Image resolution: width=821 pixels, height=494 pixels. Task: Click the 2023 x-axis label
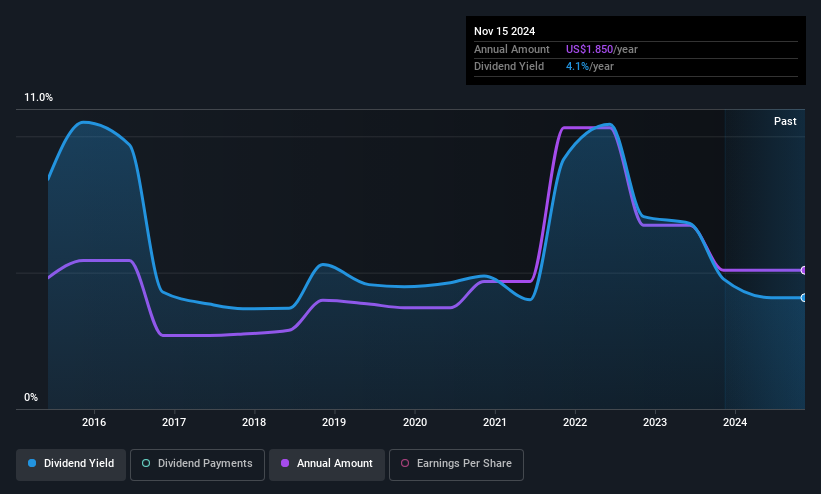tap(655, 422)
